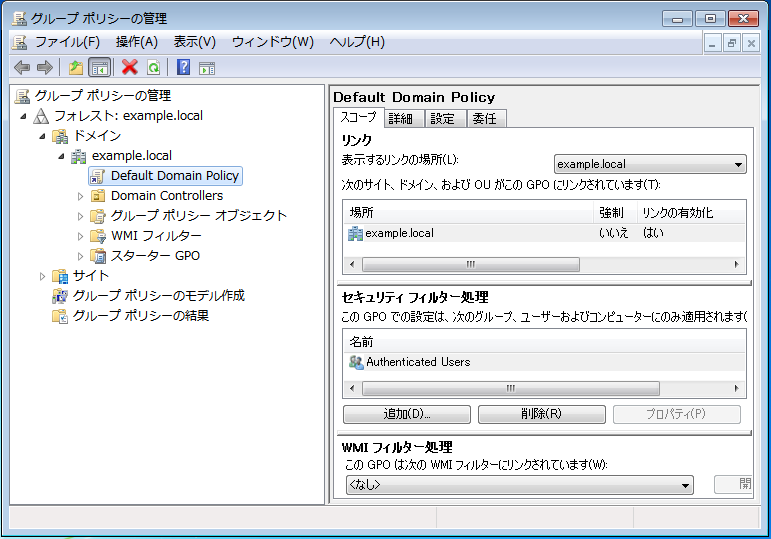
Task: Click the リンクの有効化 column header
Action: pos(691,212)
